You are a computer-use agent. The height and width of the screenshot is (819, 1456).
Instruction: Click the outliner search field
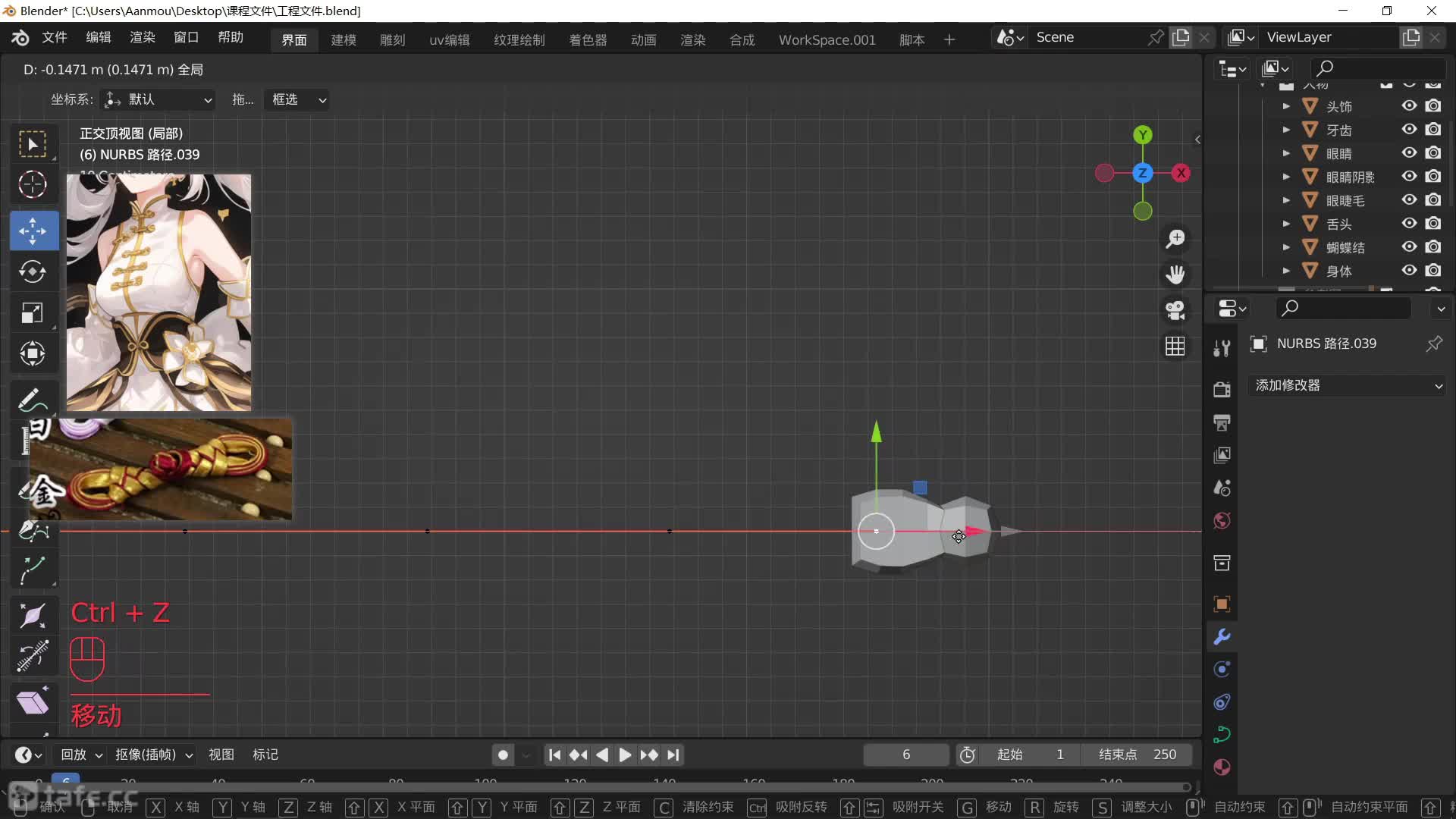click(x=1378, y=68)
